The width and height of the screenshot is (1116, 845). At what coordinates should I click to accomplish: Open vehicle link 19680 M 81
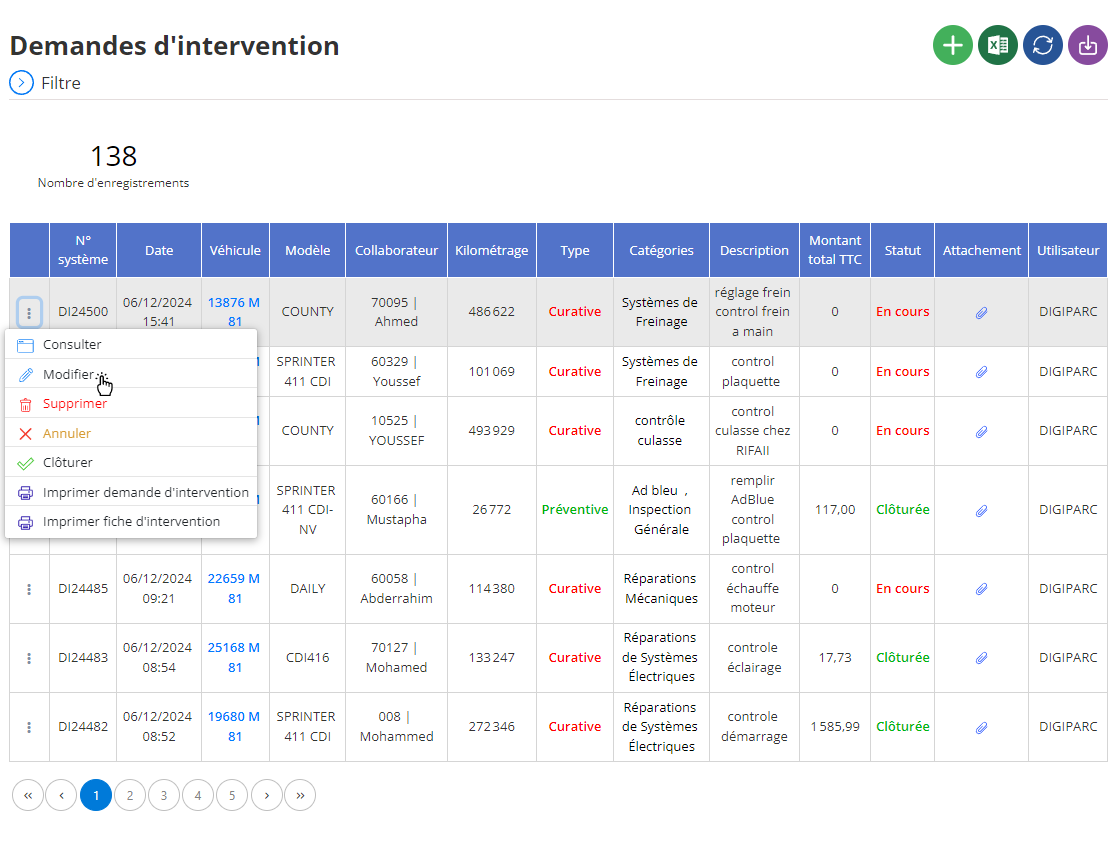point(234,727)
